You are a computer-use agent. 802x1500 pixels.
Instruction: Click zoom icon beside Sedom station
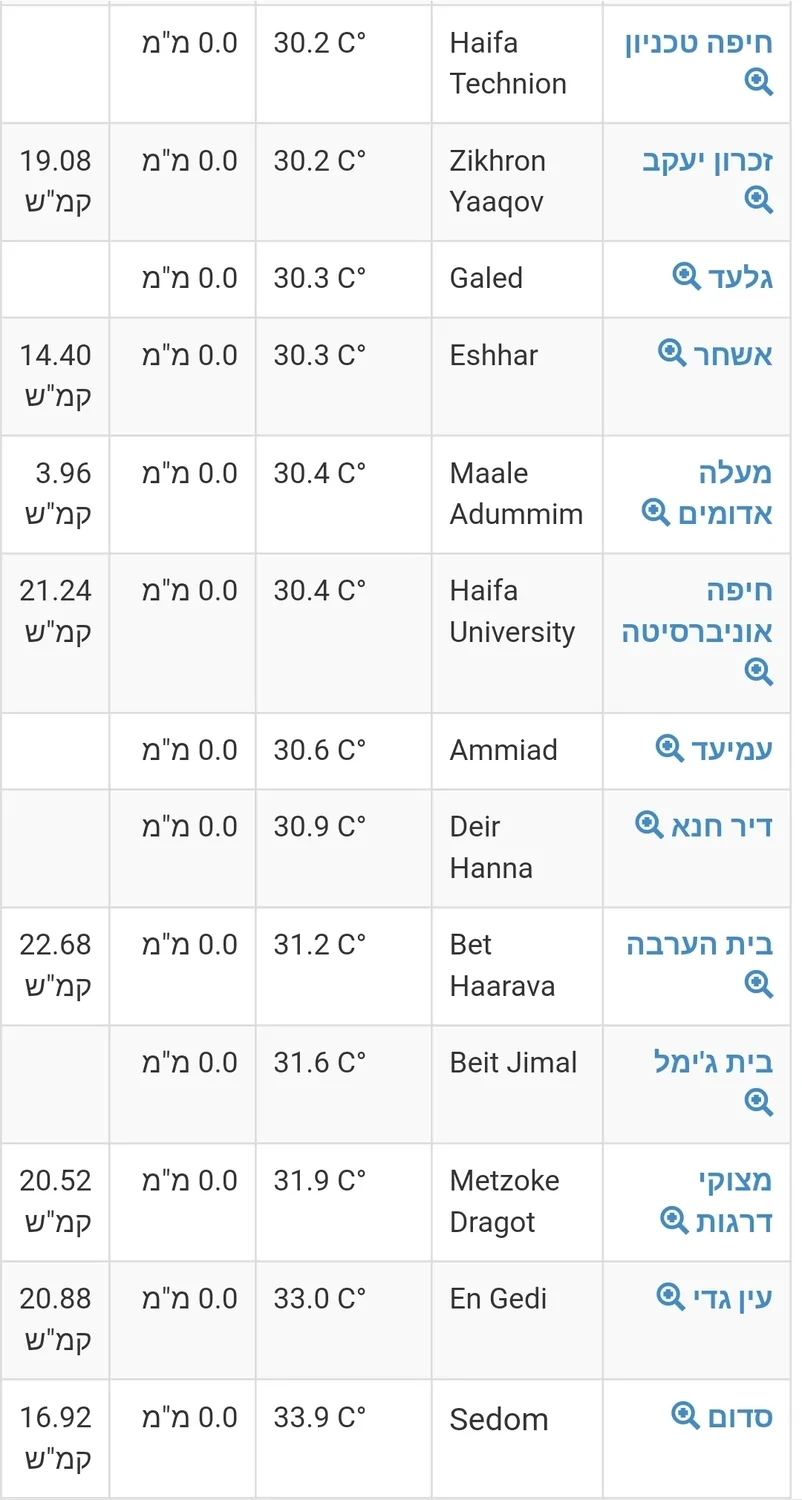pyautogui.click(x=685, y=1415)
